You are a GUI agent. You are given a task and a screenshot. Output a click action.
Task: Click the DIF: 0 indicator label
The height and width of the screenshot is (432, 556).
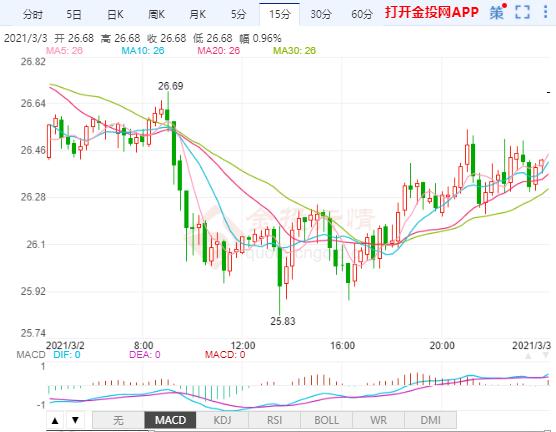67,355
